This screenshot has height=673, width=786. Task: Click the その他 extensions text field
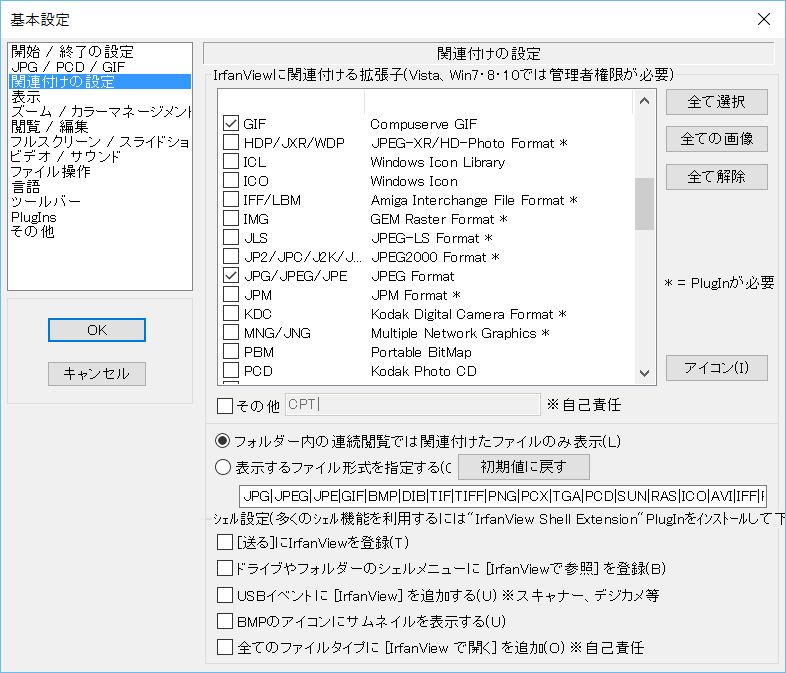(x=413, y=404)
